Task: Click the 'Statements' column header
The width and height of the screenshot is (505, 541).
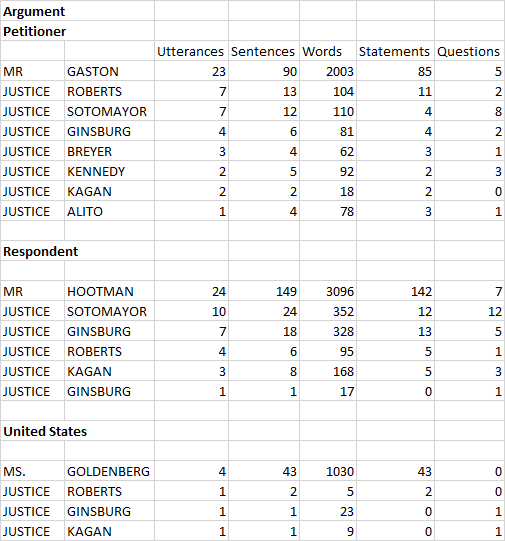Action: (x=394, y=51)
